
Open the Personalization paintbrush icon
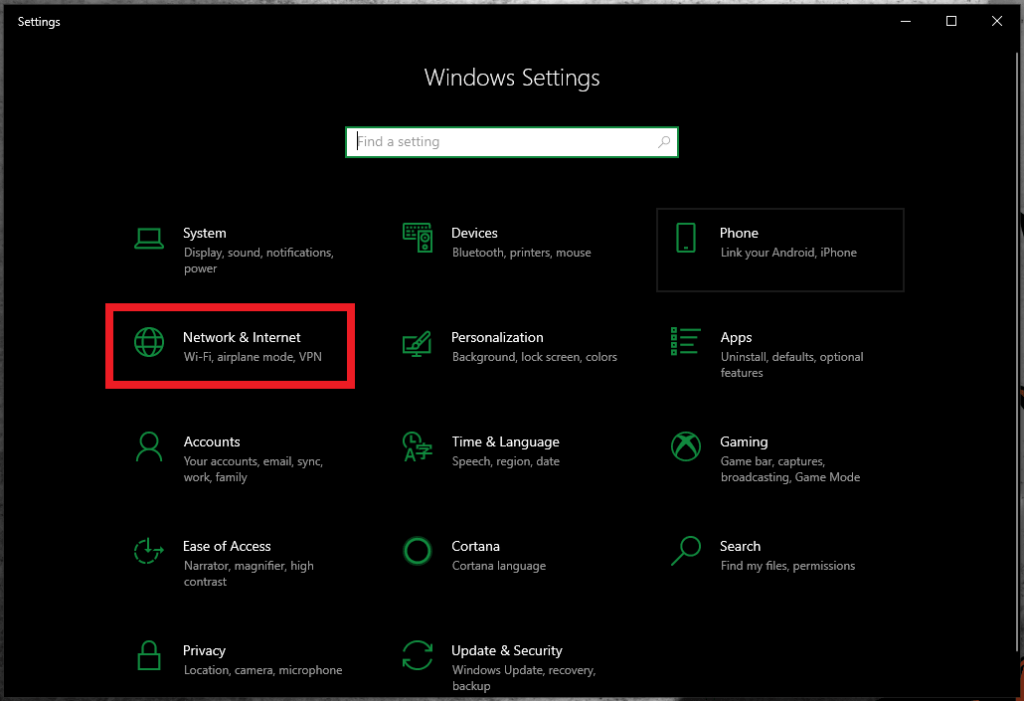tap(417, 344)
